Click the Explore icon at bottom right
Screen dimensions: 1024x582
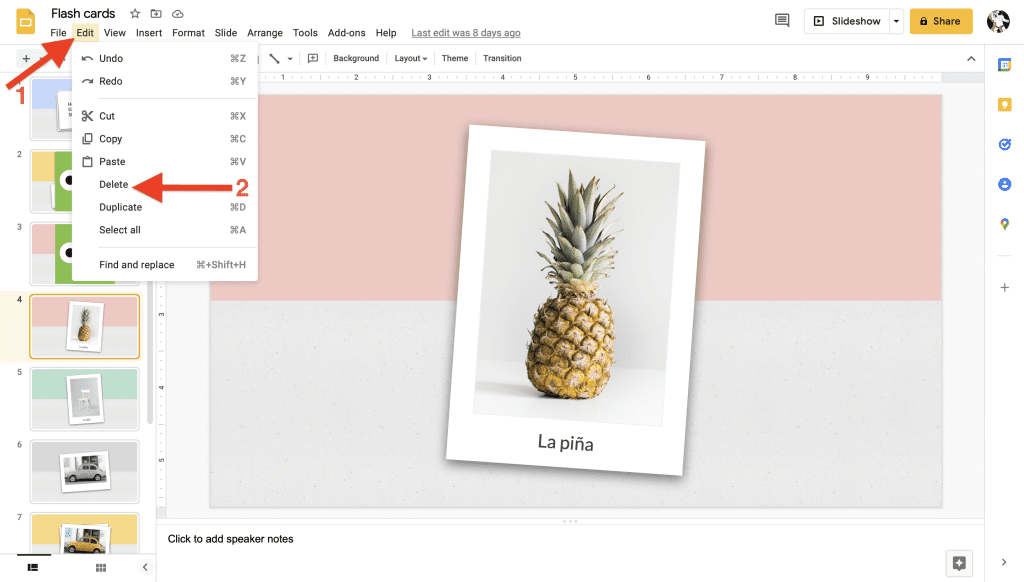pos(959,563)
